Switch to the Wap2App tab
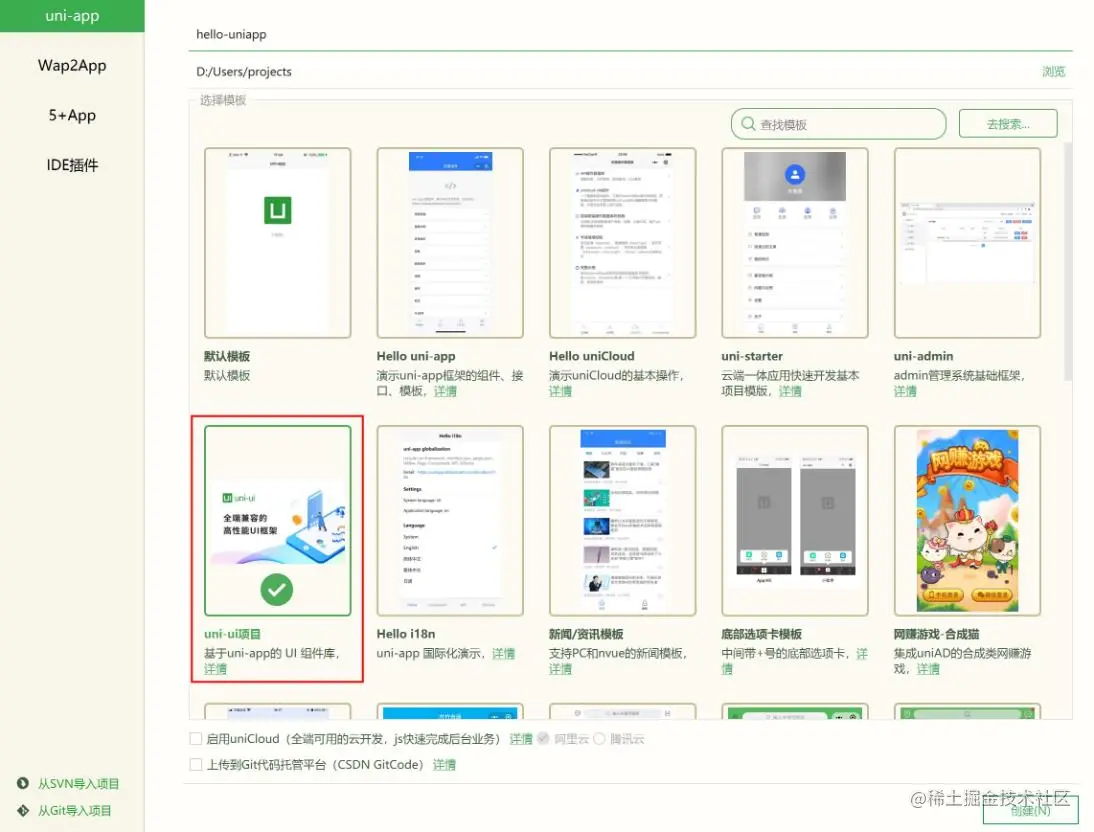 [x=71, y=65]
